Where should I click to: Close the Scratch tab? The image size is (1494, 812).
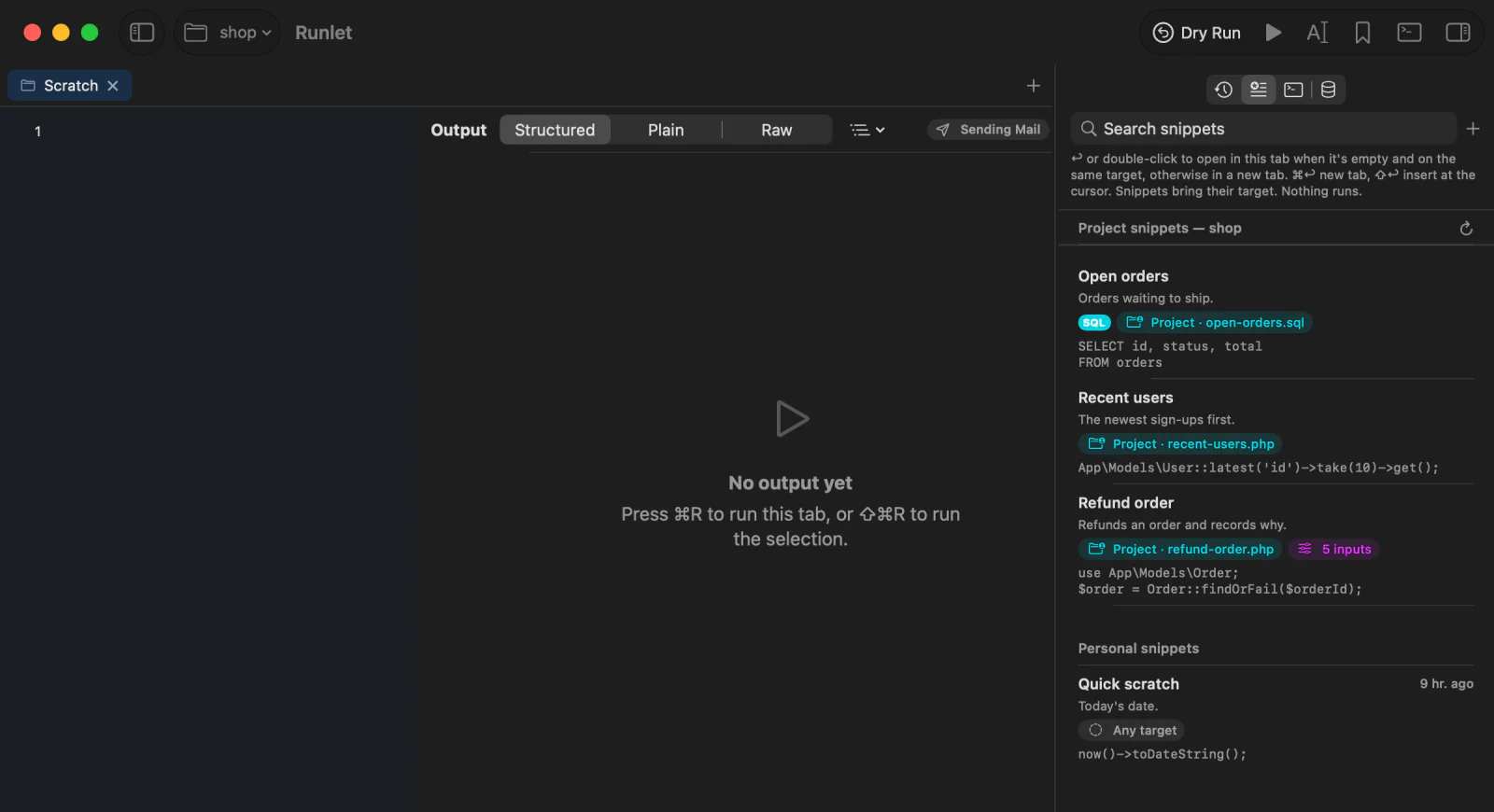(x=113, y=86)
